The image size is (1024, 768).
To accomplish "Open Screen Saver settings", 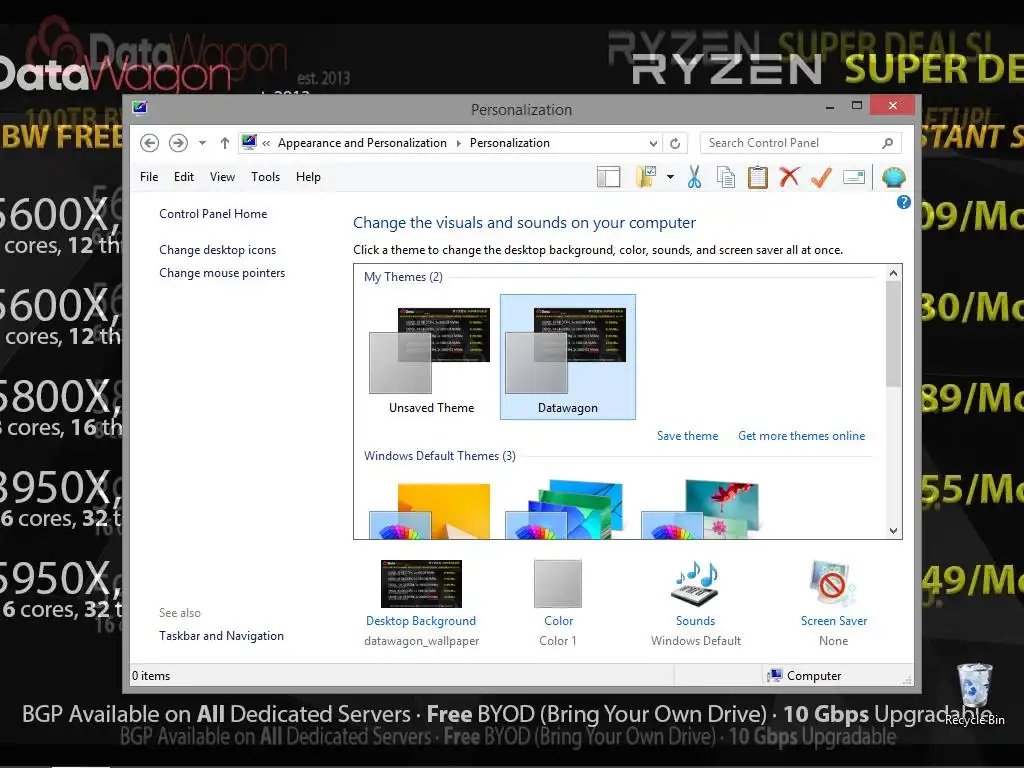I will click(833, 601).
